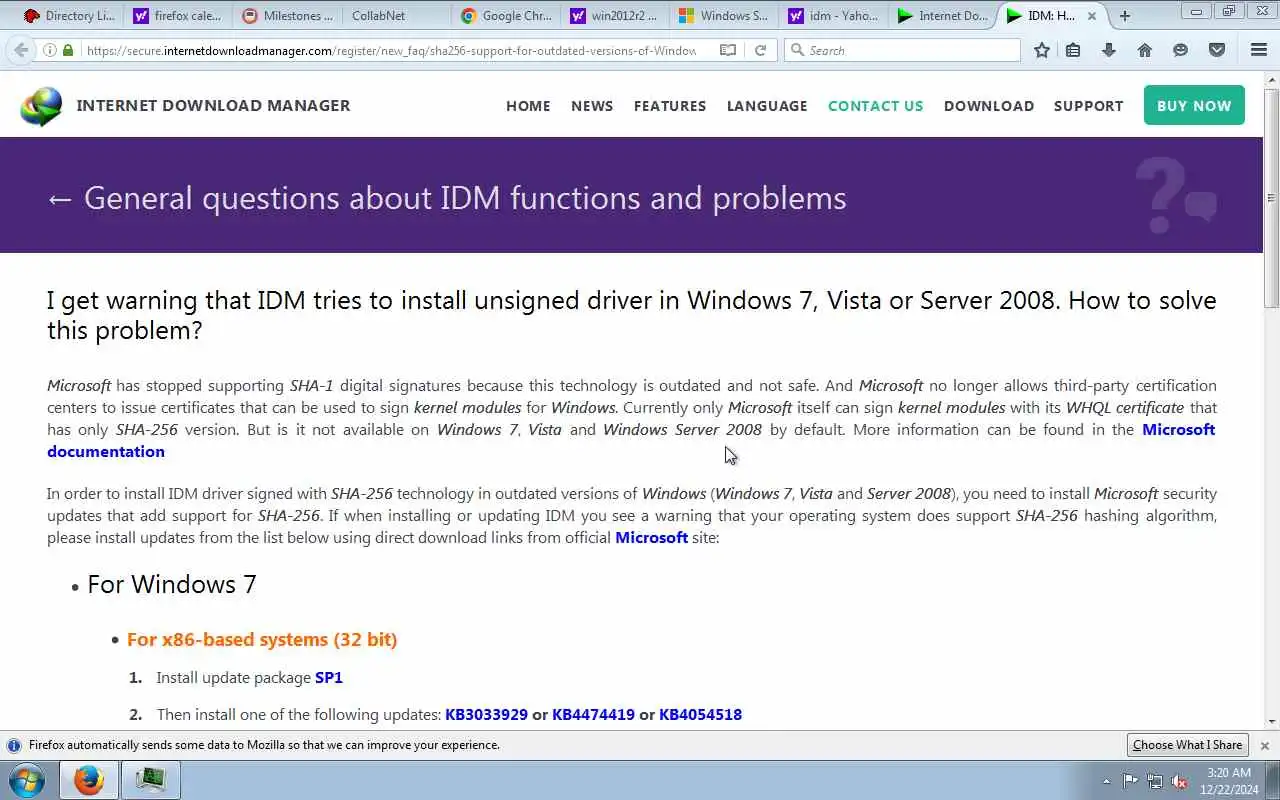The width and height of the screenshot is (1280, 800).
Task: Click the Action Center flag tray icon
Action: point(1130,781)
